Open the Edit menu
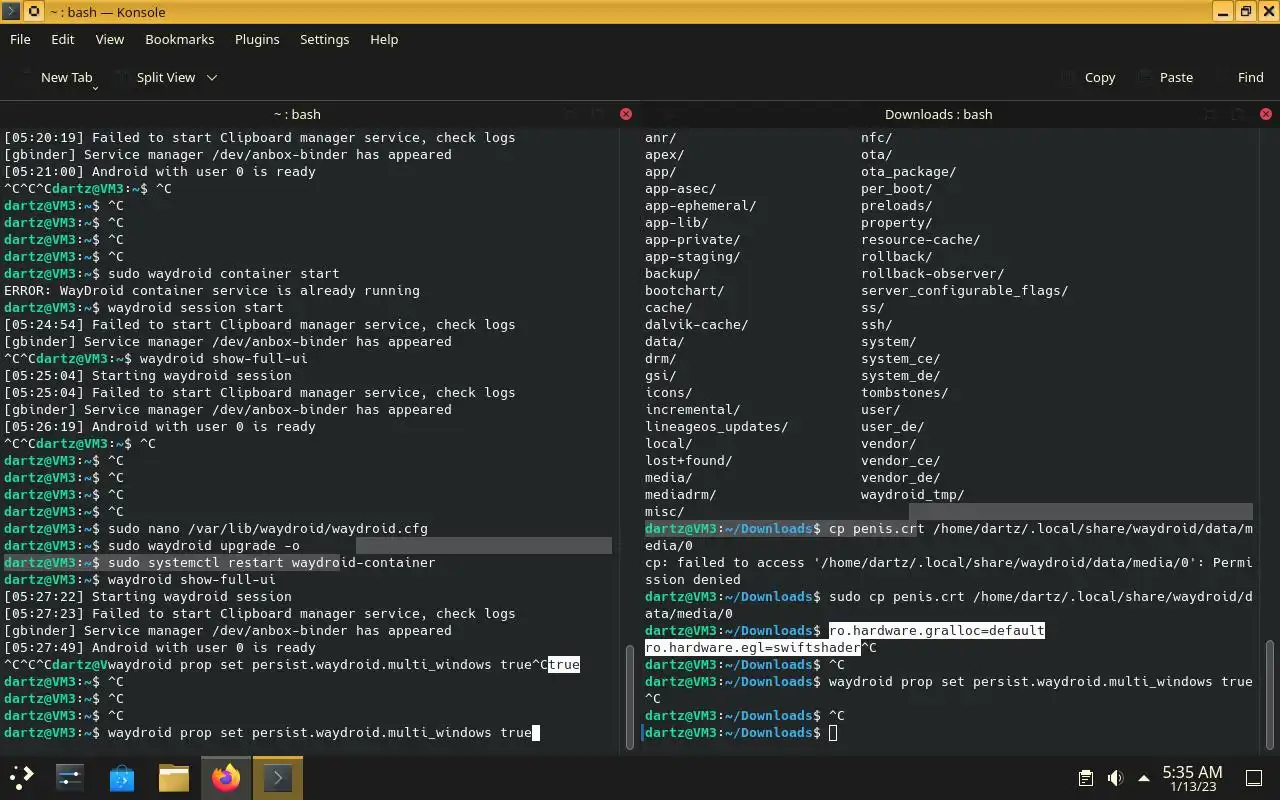The height and width of the screenshot is (800, 1280). pyautogui.click(x=63, y=39)
